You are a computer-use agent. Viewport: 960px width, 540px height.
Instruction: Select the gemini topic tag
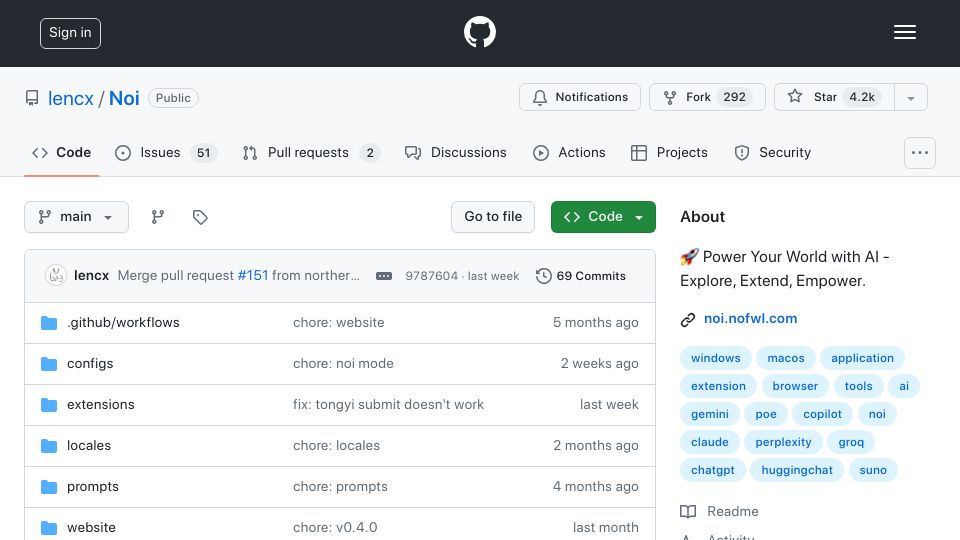pos(710,414)
